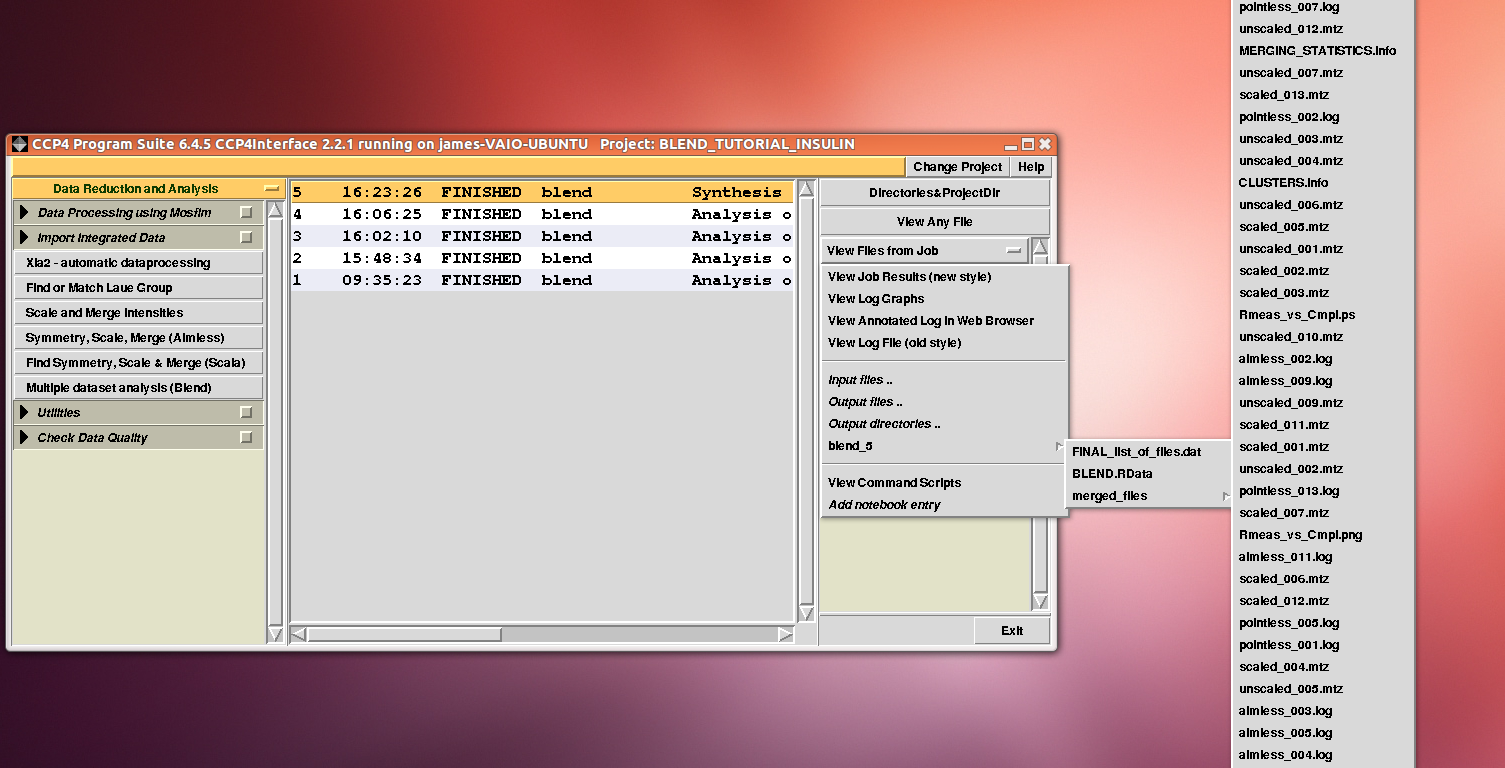1505x768 pixels.
Task: Toggle square box beside Data Processing using Mosflm
Action: (246, 213)
